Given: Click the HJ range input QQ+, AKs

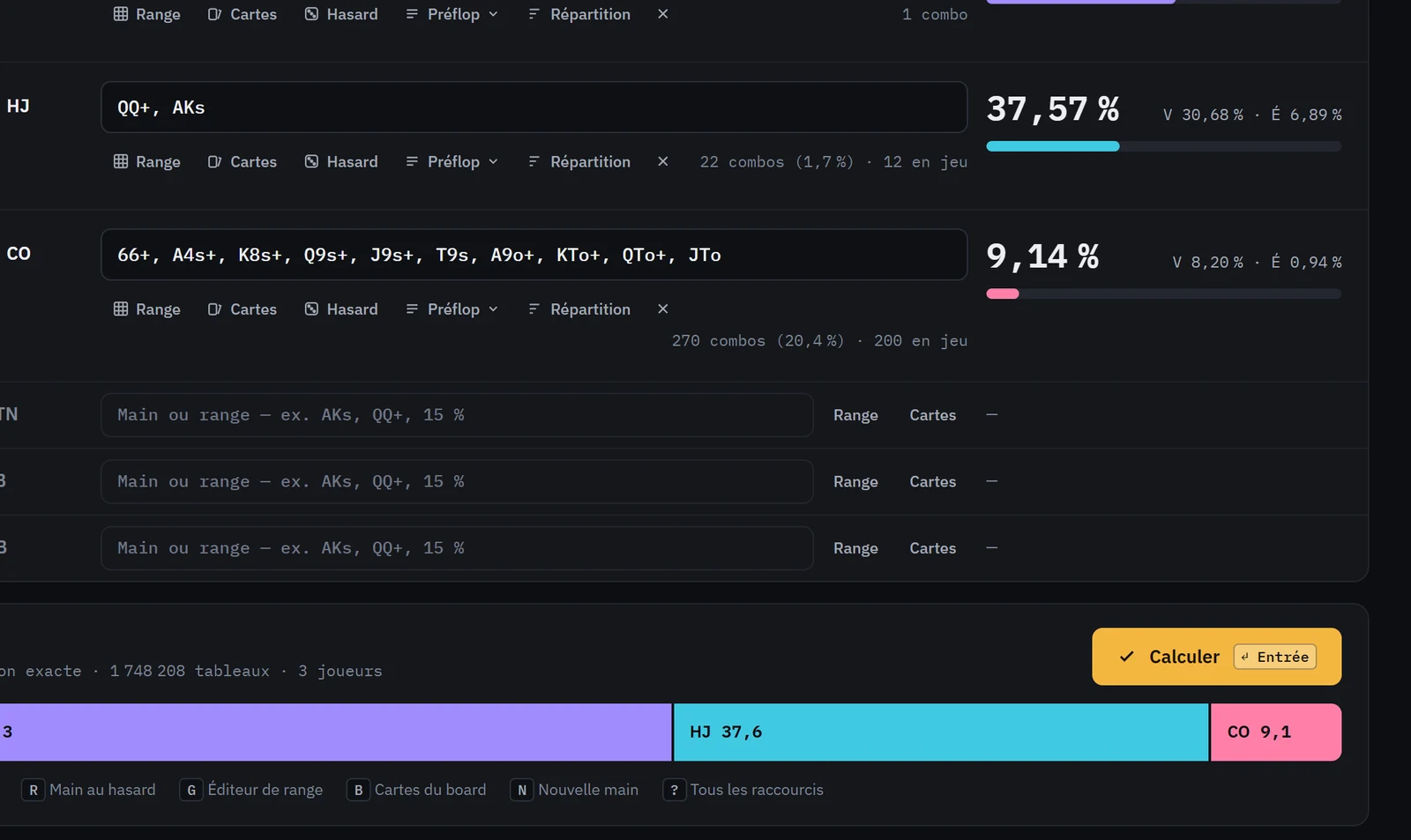Looking at the screenshot, I should coord(534,108).
